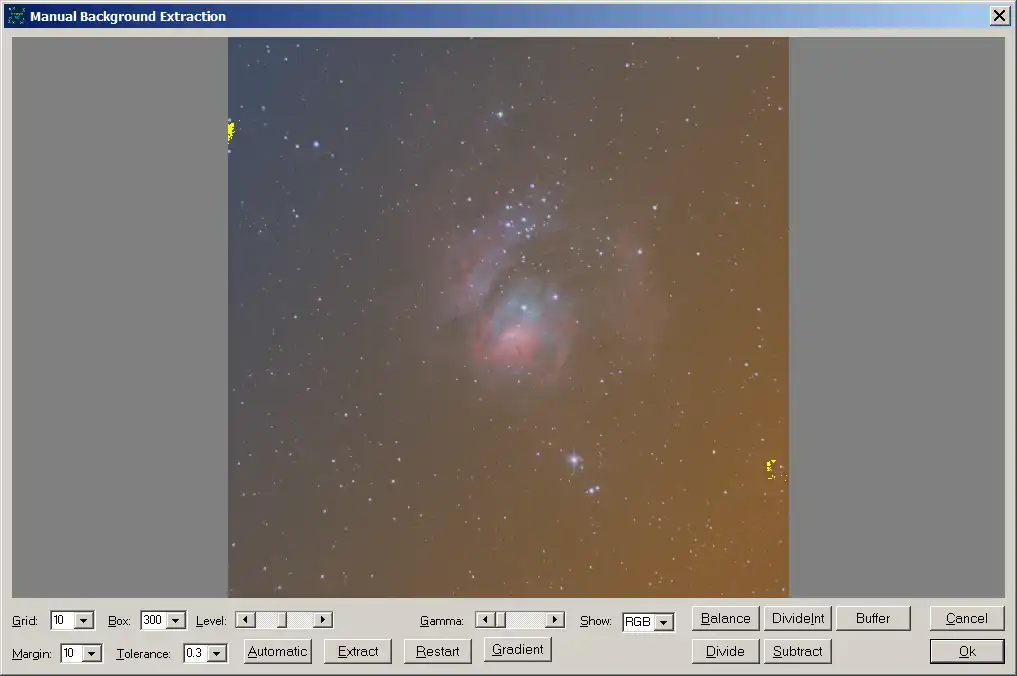Screen dimensions: 1017x676
Task: Click the Divide button
Action: tap(726, 651)
